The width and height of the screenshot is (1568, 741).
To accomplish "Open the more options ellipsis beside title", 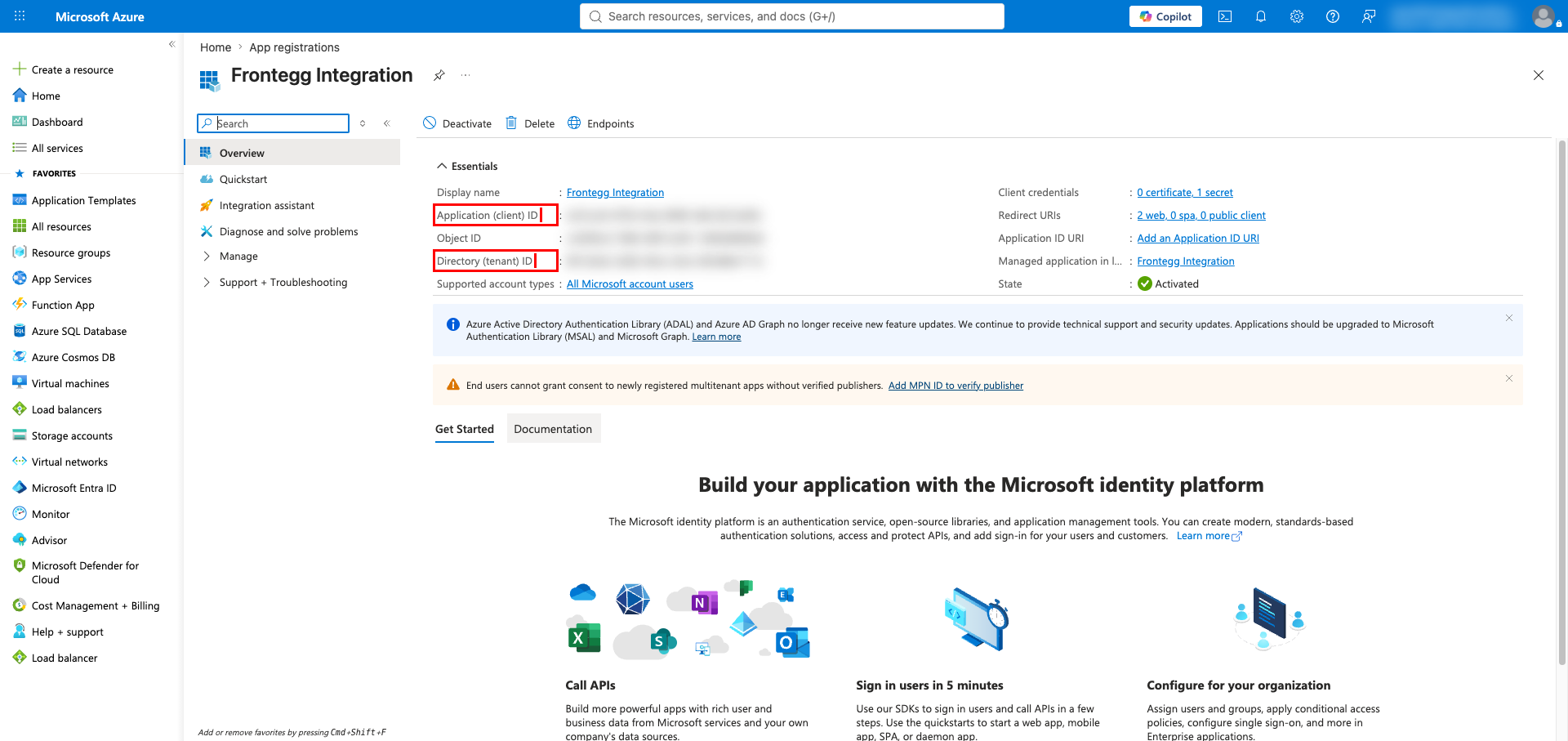I will click(465, 75).
